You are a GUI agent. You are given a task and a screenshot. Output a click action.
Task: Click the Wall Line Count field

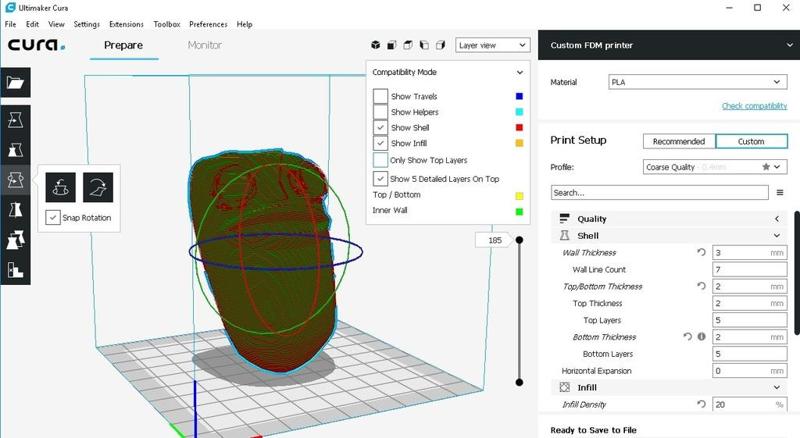click(x=749, y=269)
